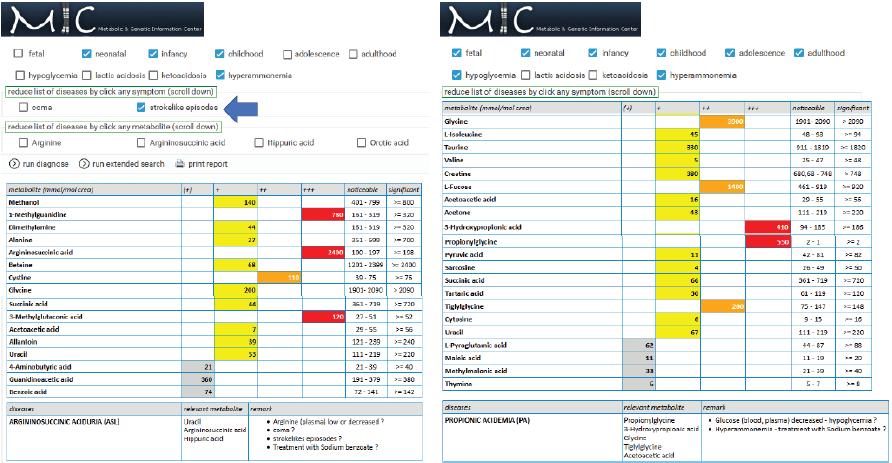
Task: Click gray 62 L-Pyroglutamic acid value
Action: [639, 345]
